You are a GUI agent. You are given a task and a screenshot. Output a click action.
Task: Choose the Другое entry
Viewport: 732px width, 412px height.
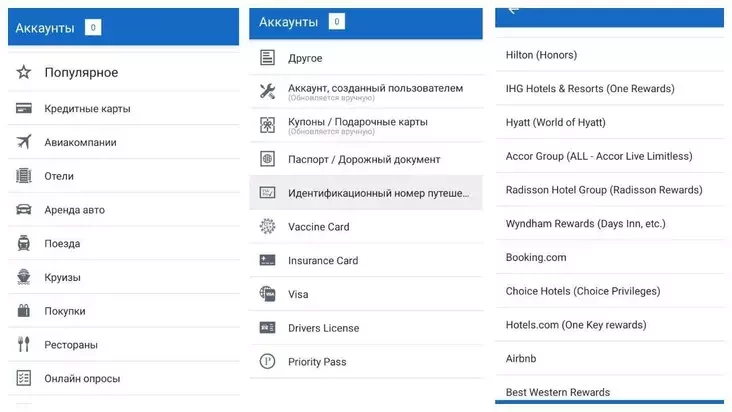click(366, 58)
